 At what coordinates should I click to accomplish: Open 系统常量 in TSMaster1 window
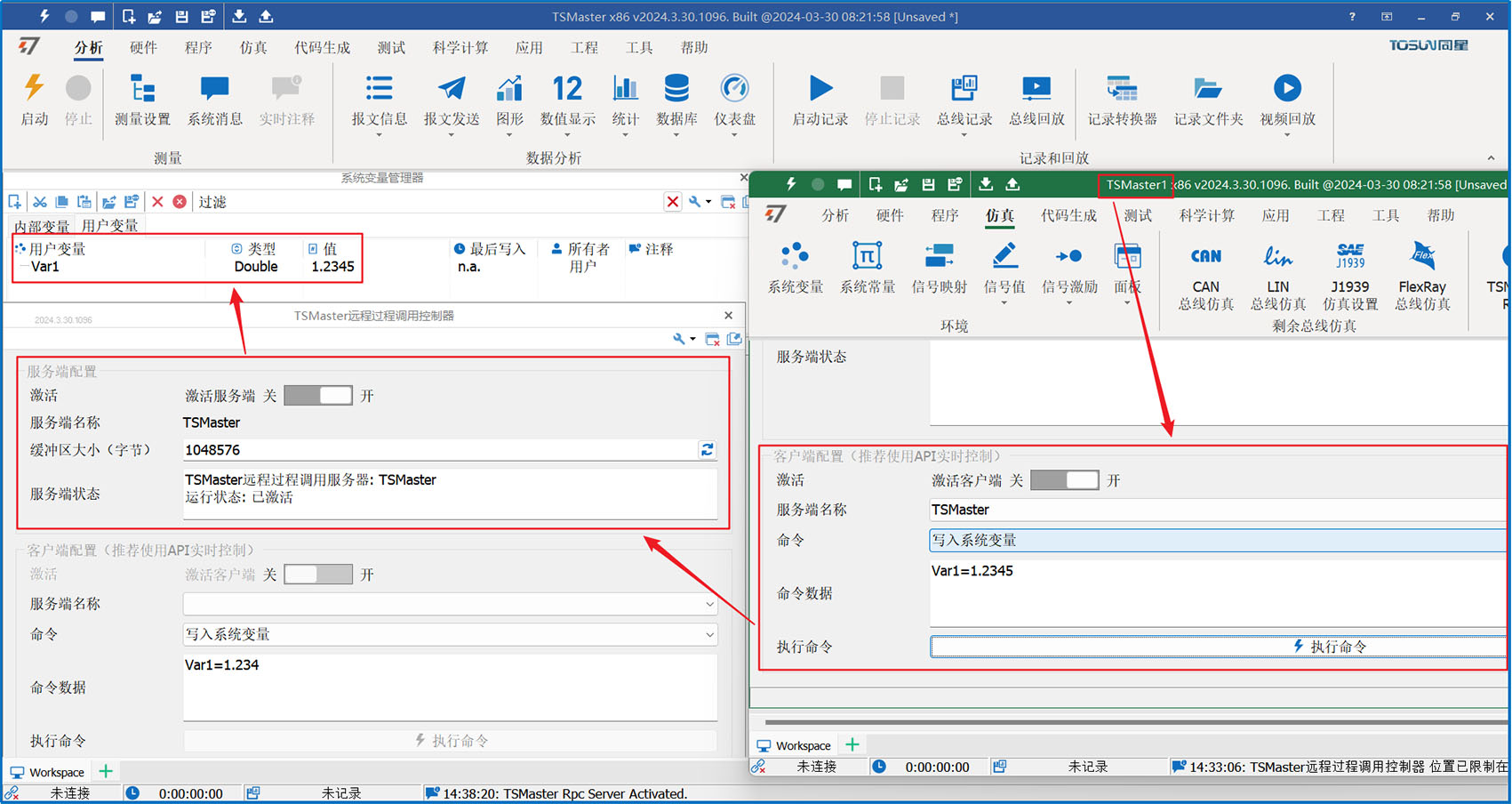(868, 268)
